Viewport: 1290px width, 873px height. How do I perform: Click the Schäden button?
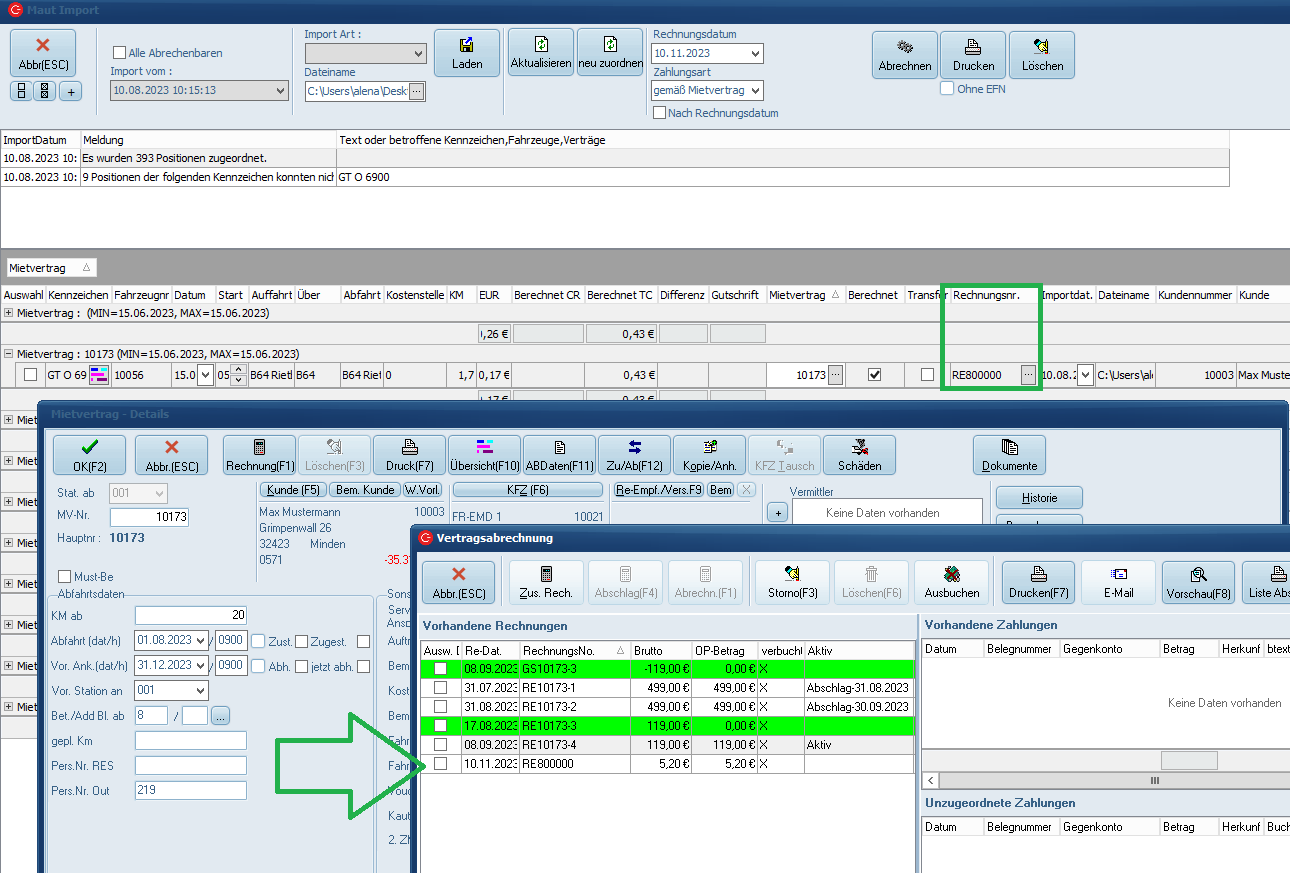tap(859, 455)
